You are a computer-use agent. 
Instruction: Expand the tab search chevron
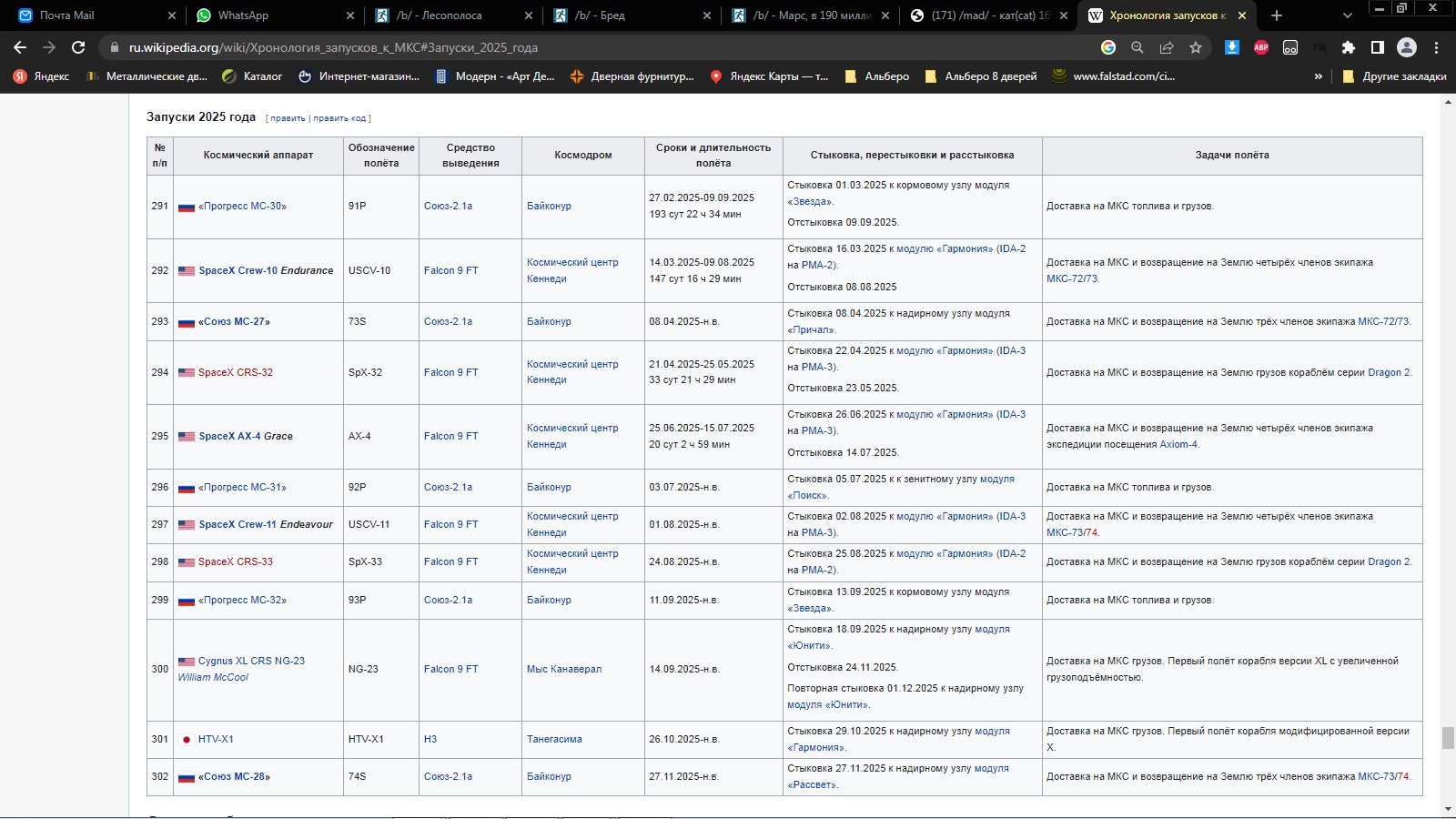tap(1348, 15)
